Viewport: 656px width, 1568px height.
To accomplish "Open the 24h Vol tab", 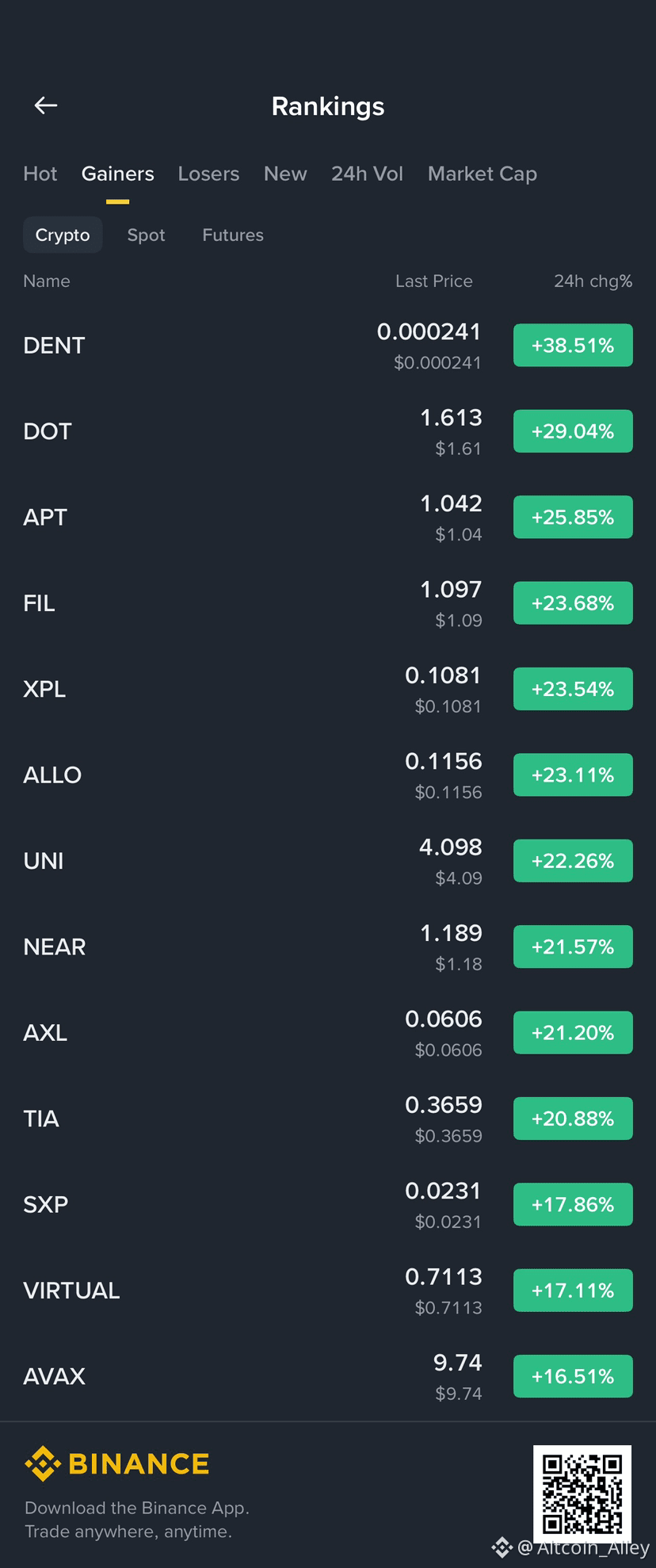I will [367, 174].
